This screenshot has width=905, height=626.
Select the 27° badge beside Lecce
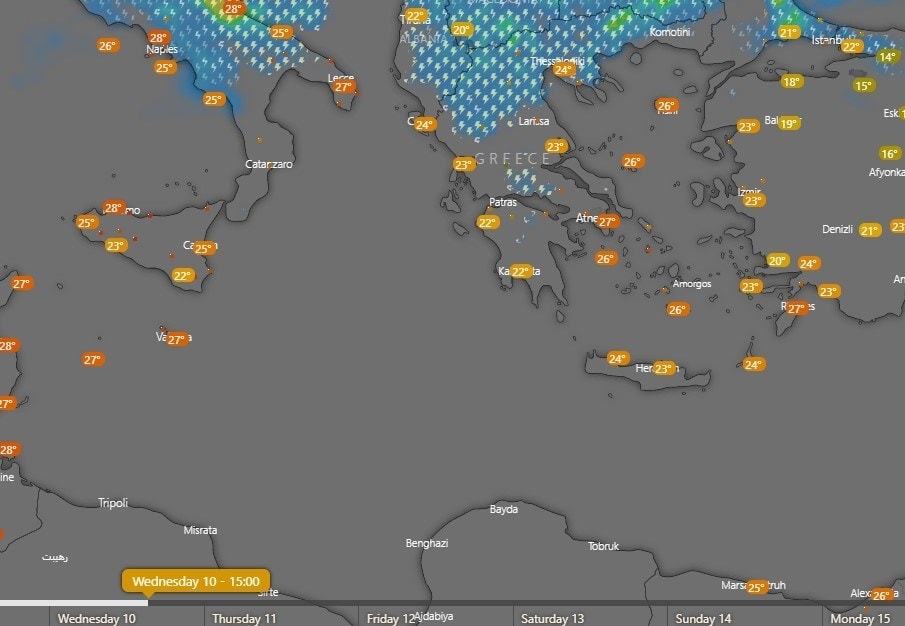tap(343, 87)
